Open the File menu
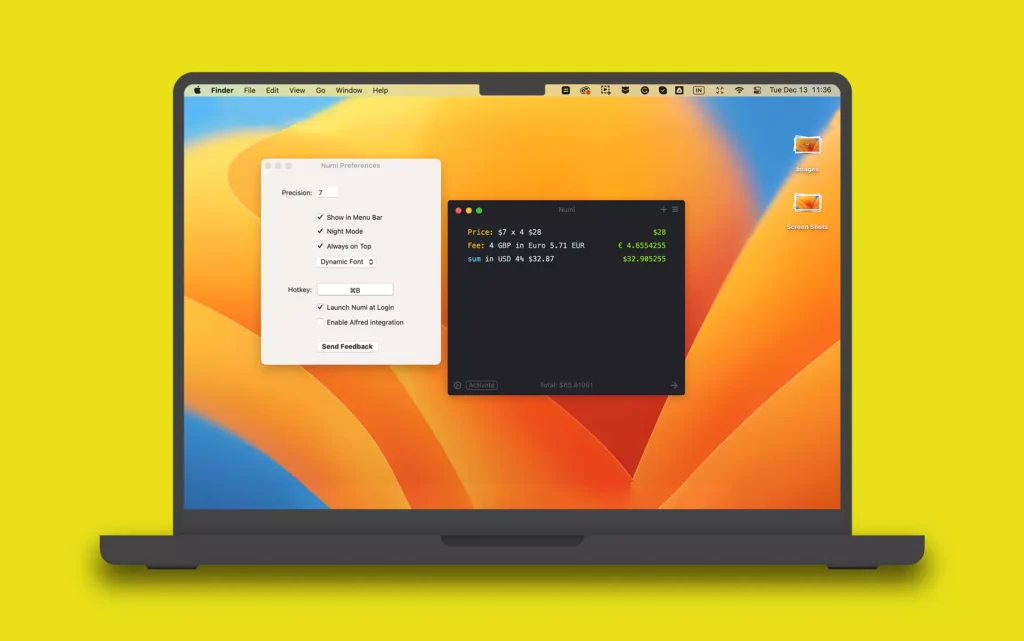1024x641 pixels. (249, 90)
